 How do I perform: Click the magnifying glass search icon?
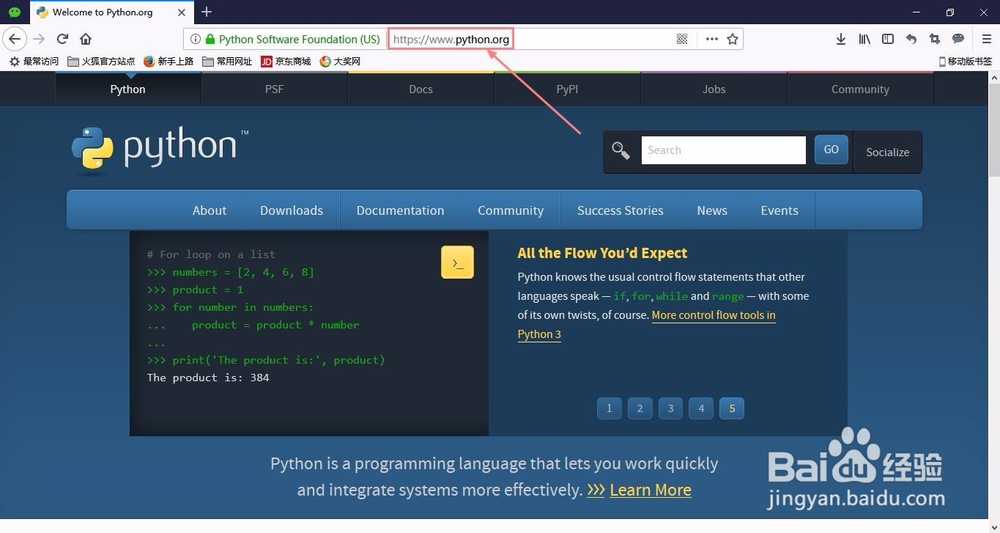tap(621, 151)
